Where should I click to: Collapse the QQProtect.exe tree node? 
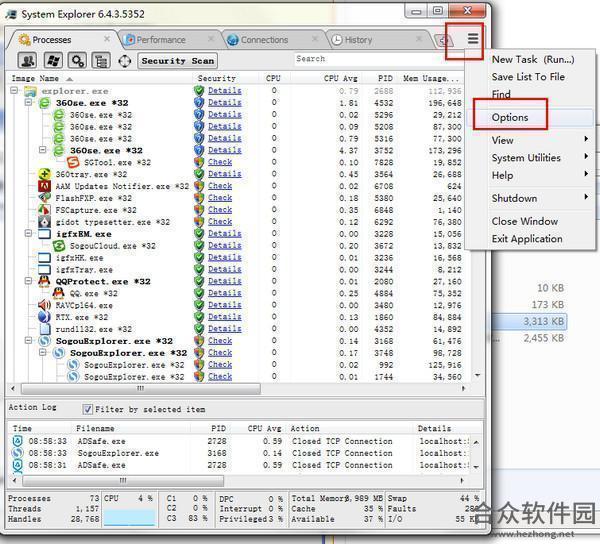click(28, 281)
